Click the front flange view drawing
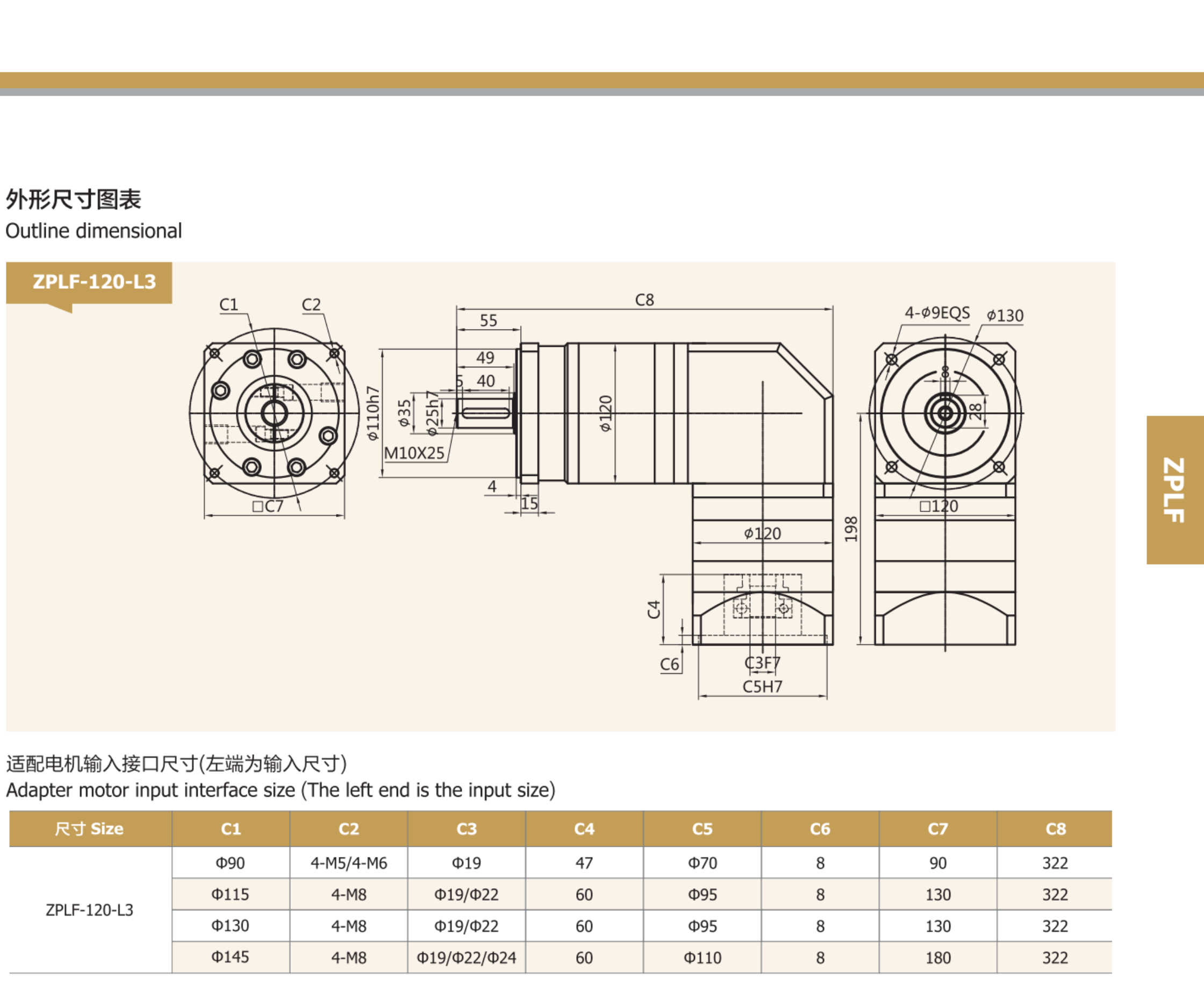Viewport: 1204px width, 992px height. (x=274, y=413)
